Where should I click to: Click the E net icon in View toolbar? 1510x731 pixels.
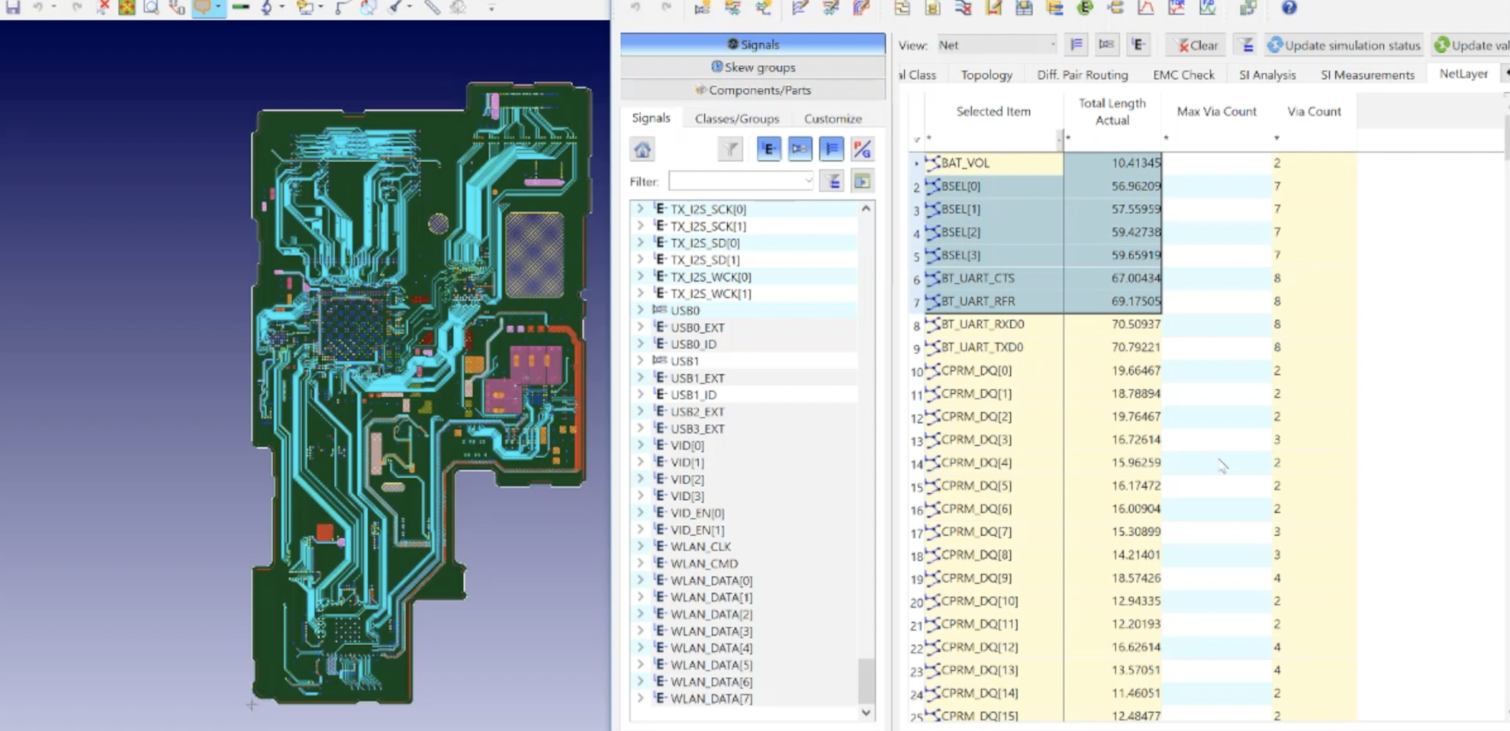[1138, 45]
